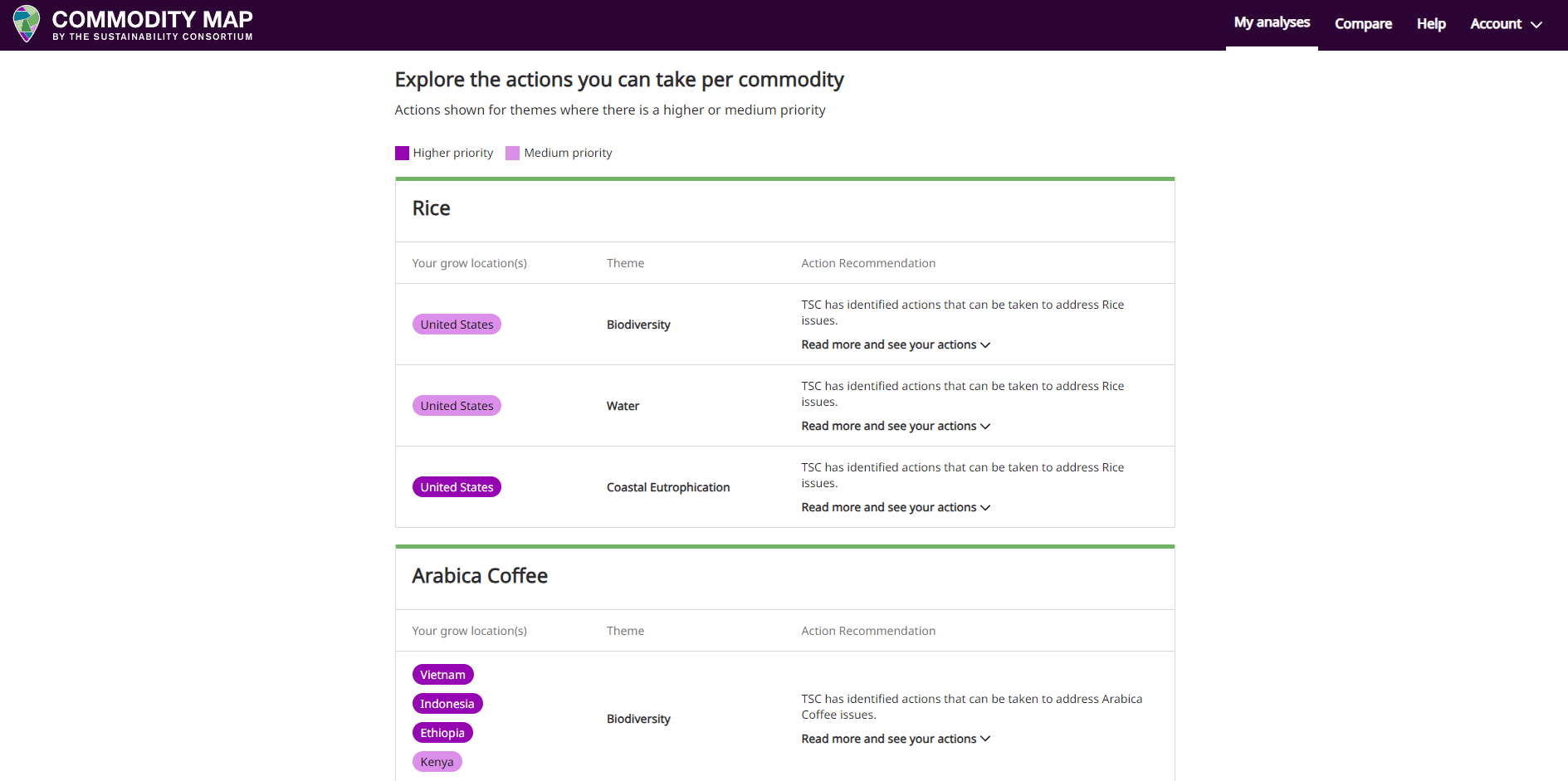1568x781 pixels.
Task: Expand the Account dropdown
Action: click(x=1506, y=24)
